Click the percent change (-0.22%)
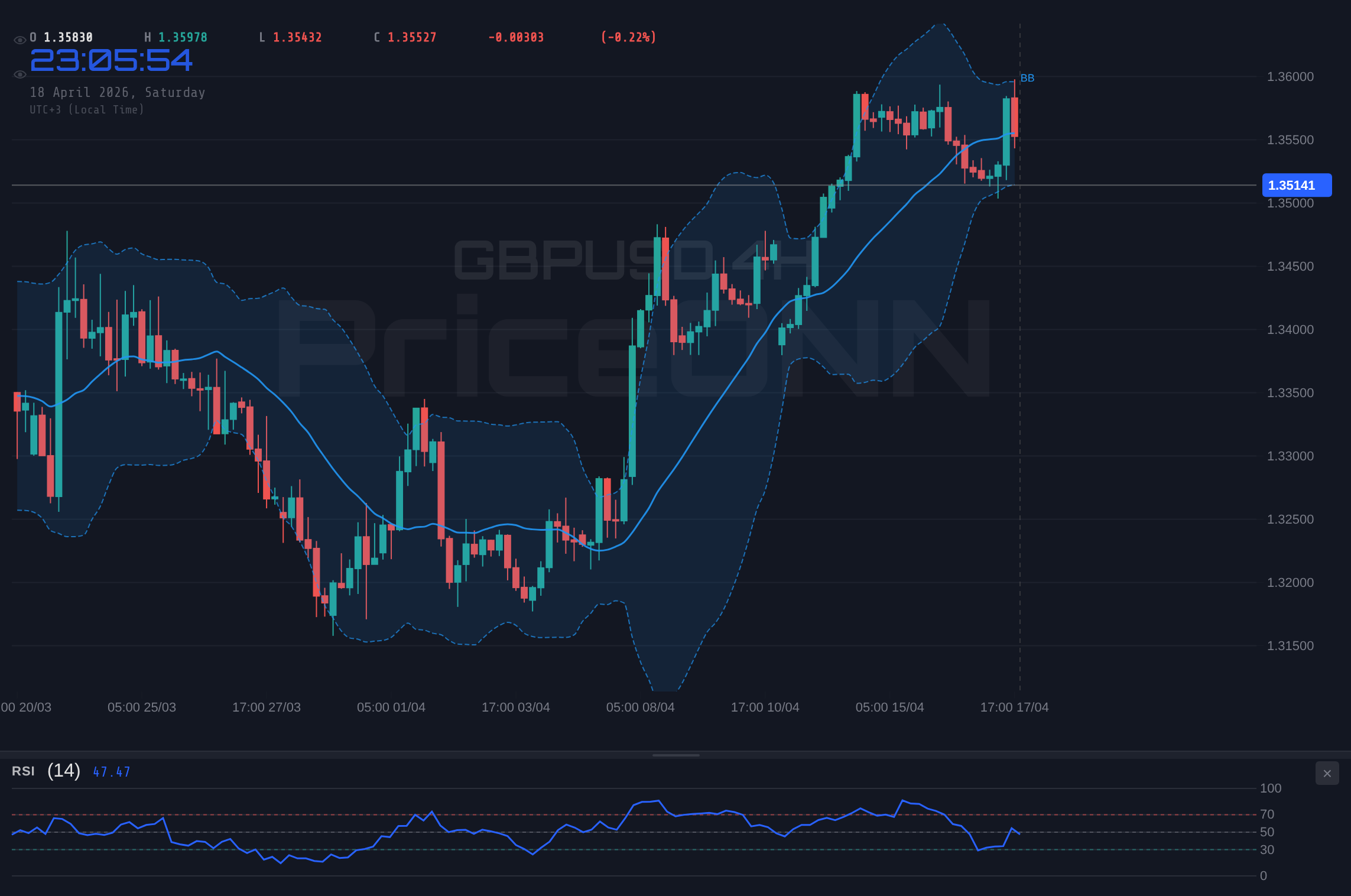Viewport: 1351px width, 896px height. [x=628, y=37]
